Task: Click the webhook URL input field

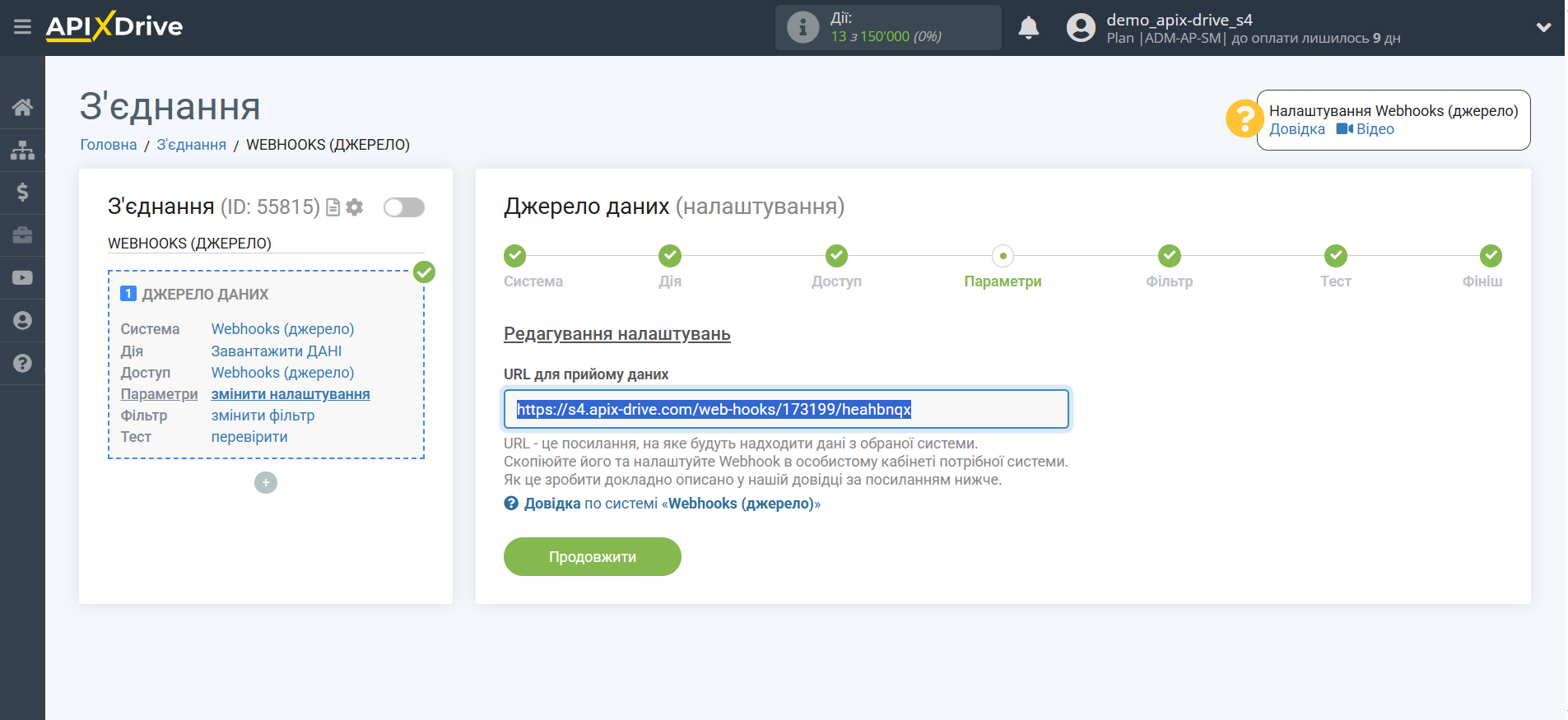Action: [785, 409]
